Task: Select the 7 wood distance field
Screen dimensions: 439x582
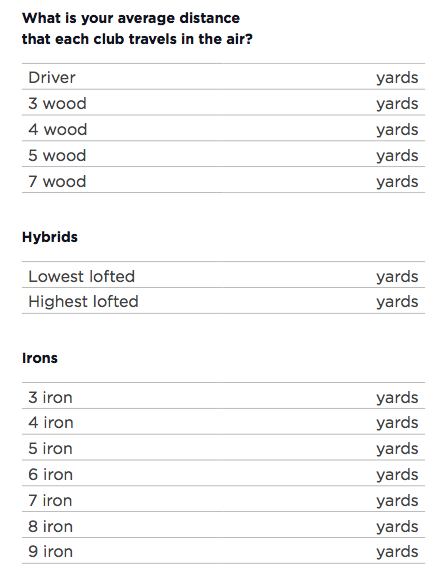Action: (223, 180)
